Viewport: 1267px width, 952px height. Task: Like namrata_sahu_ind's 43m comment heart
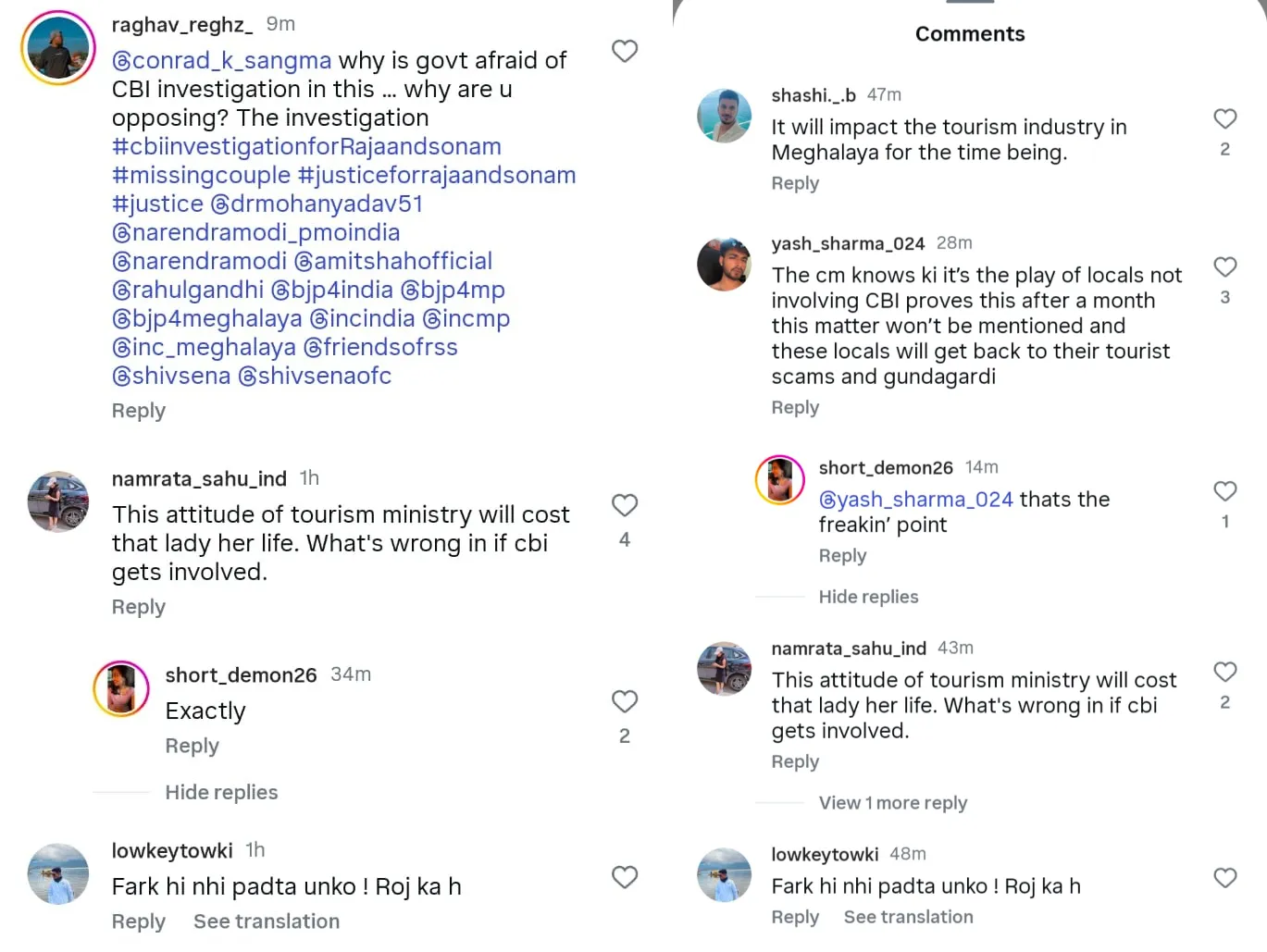pyautogui.click(x=1224, y=672)
